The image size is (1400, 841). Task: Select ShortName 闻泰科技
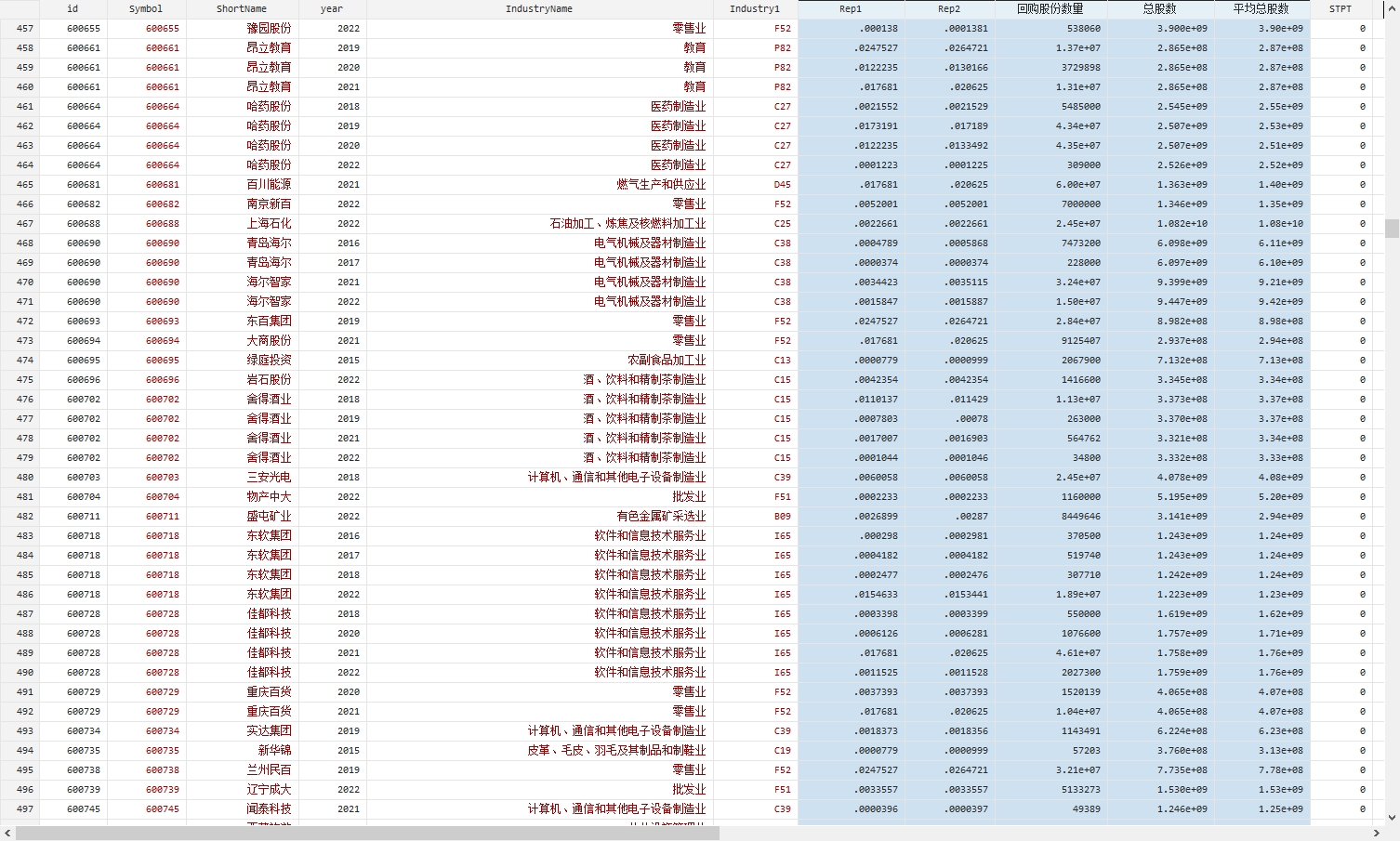[x=269, y=808]
